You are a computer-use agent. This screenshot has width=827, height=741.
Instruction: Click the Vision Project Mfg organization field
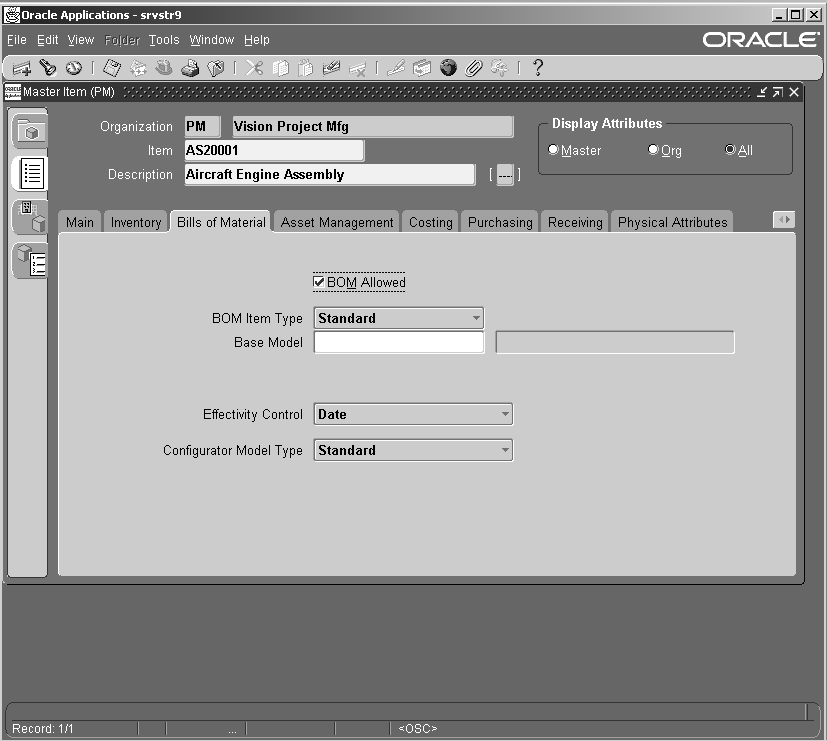pos(373,127)
